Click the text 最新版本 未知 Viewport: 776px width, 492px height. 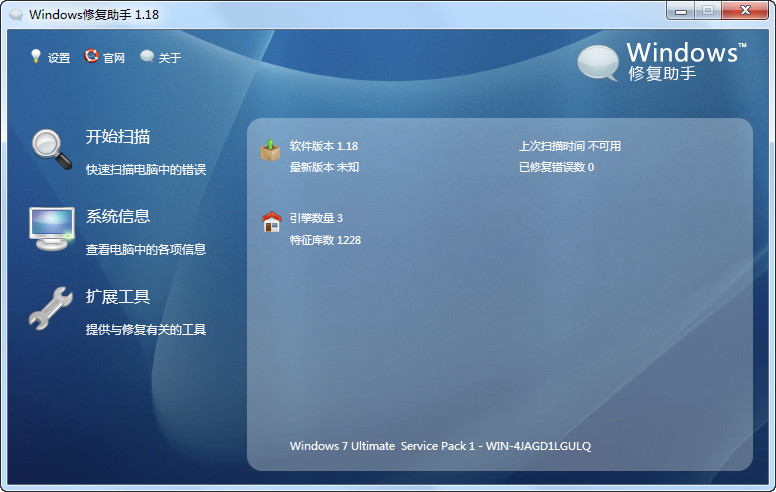click(324, 167)
